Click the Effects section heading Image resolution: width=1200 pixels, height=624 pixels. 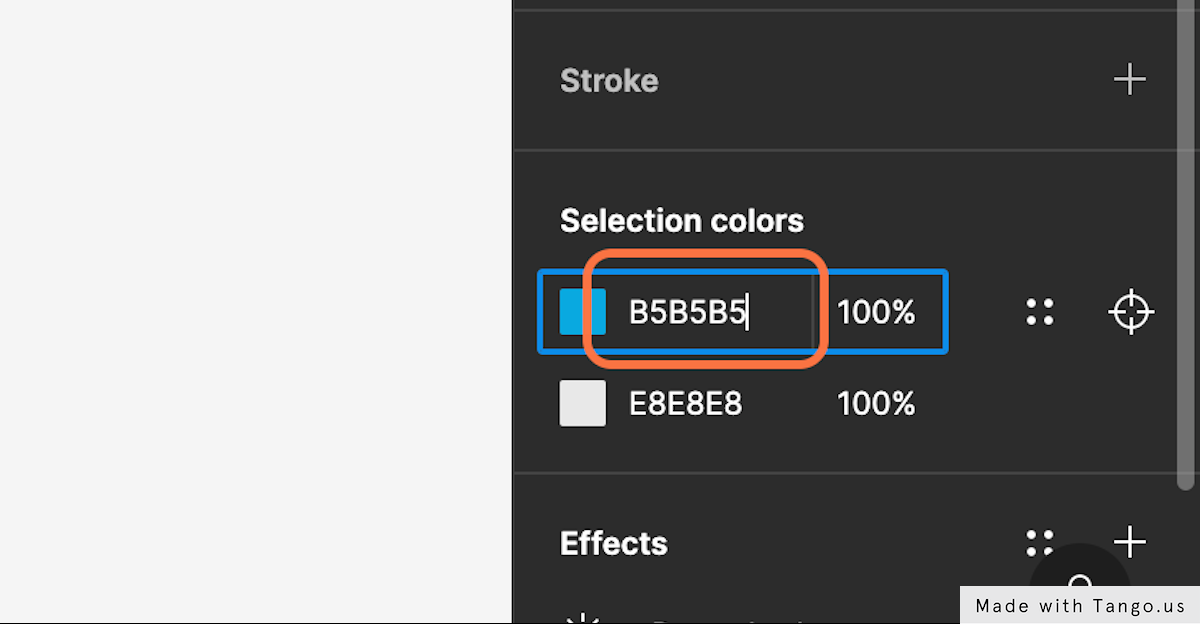pos(614,543)
